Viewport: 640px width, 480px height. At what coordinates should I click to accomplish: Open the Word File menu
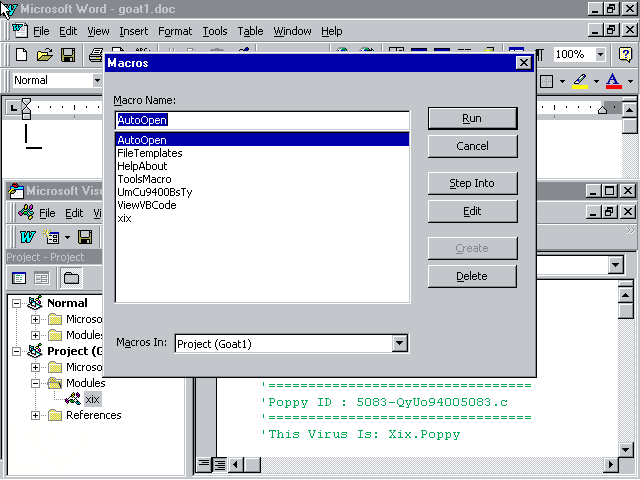pos(41,31)
